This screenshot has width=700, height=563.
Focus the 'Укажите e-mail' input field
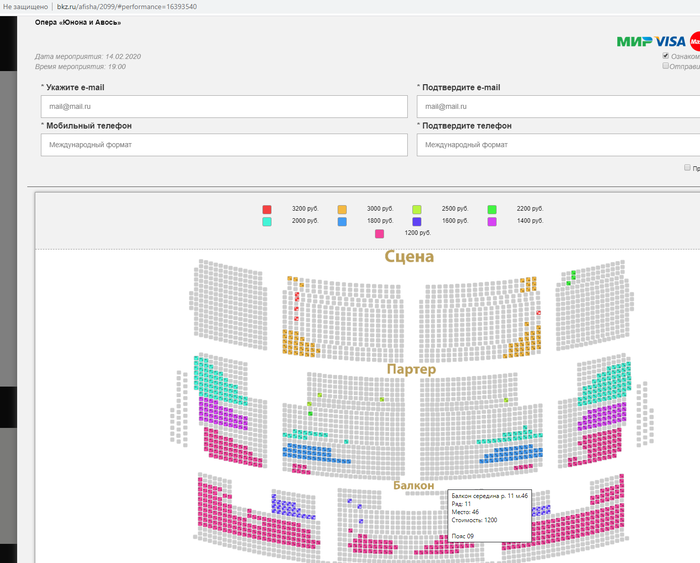(x=224, y=106)
